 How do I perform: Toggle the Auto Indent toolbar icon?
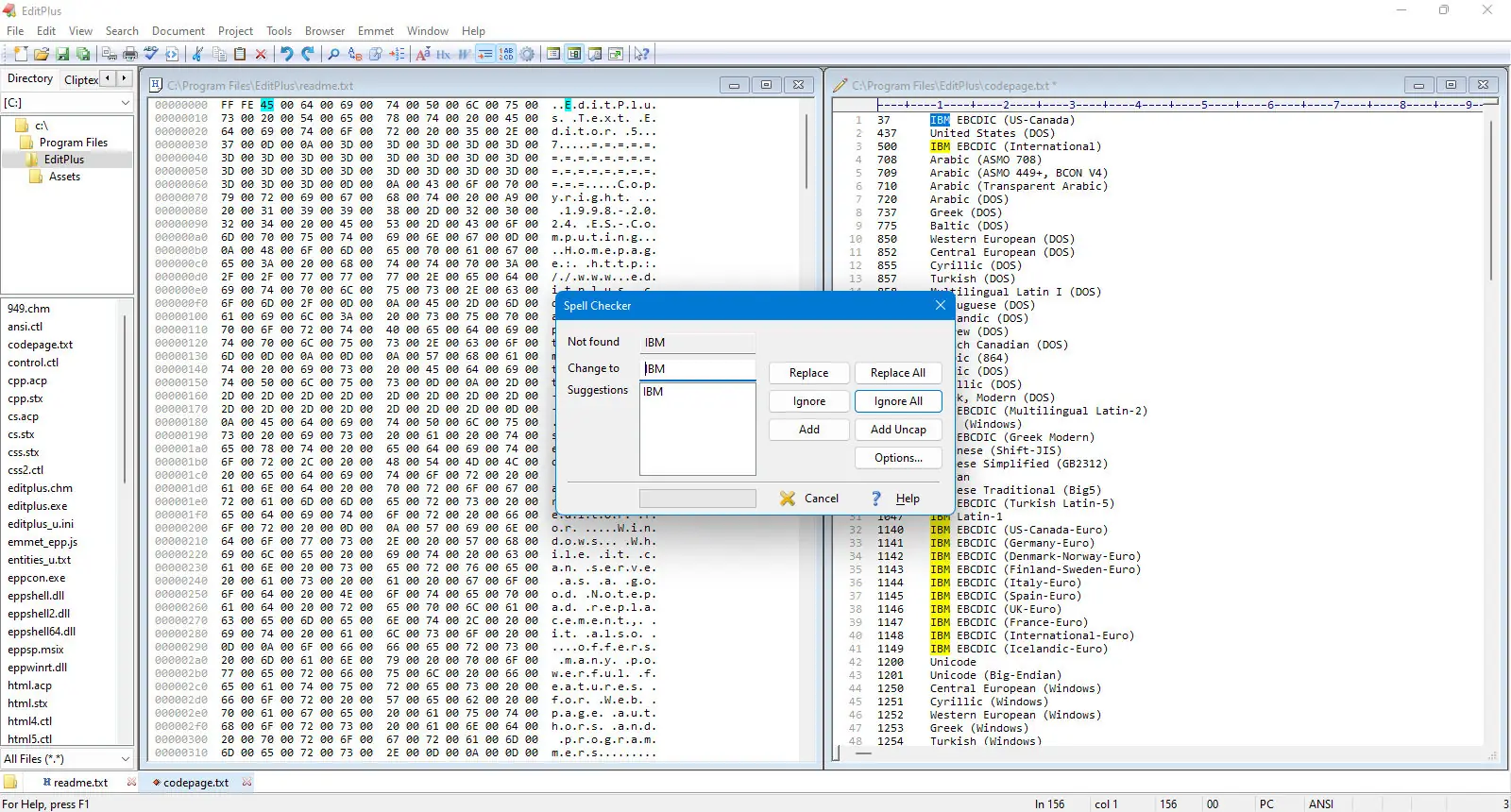click(x=484, y=54)
